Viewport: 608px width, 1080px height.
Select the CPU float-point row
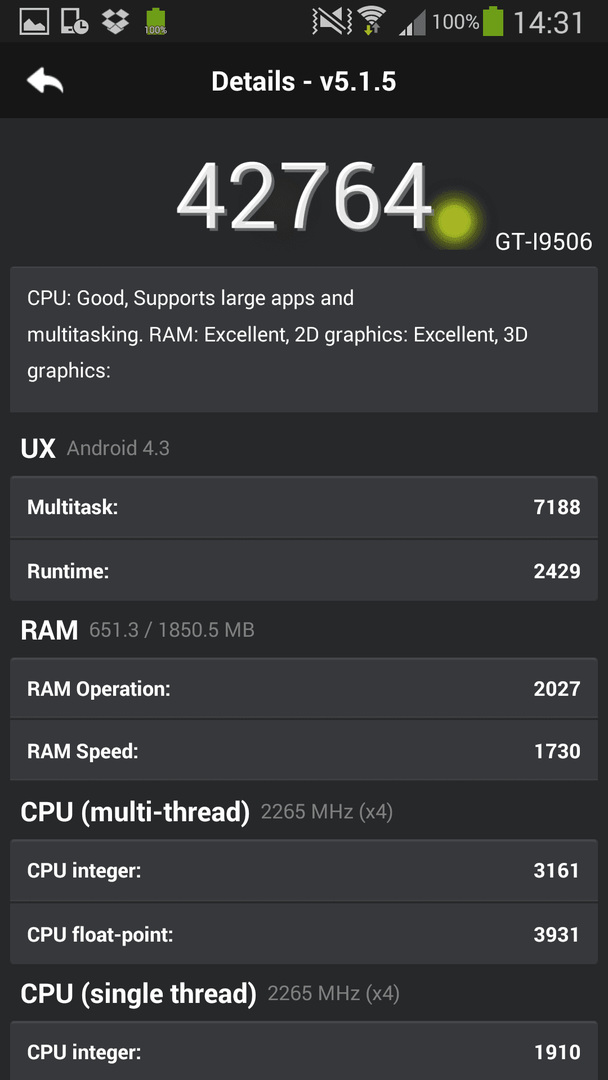[x=304, y=934]
